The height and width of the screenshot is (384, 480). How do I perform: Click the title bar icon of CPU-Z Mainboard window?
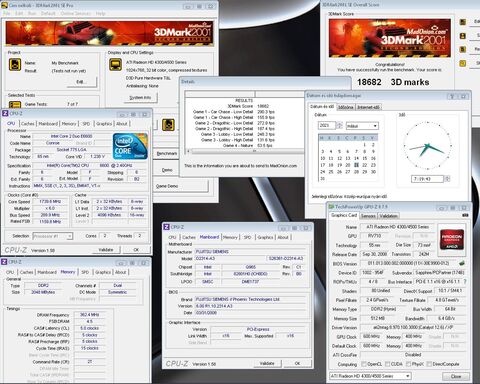[x=166, y=227]
